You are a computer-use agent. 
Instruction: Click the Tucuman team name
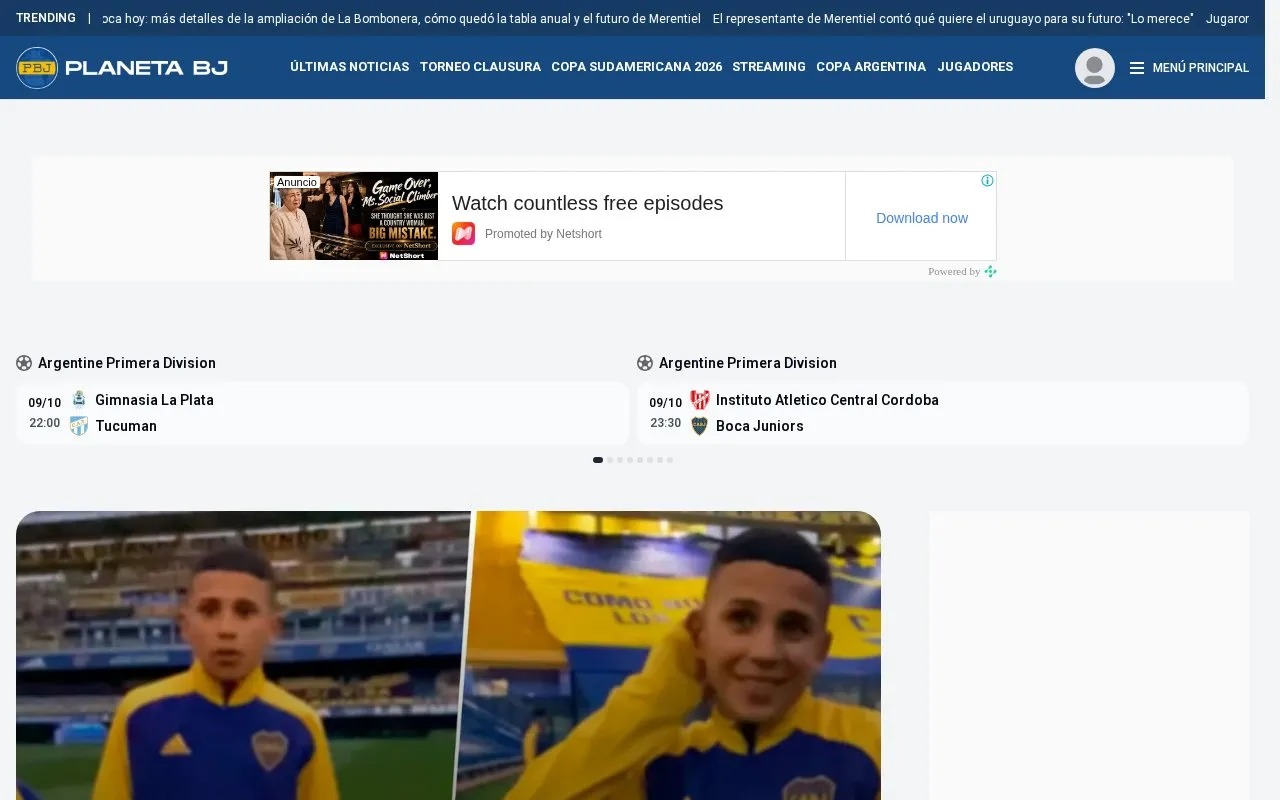(x=126, y=426)
